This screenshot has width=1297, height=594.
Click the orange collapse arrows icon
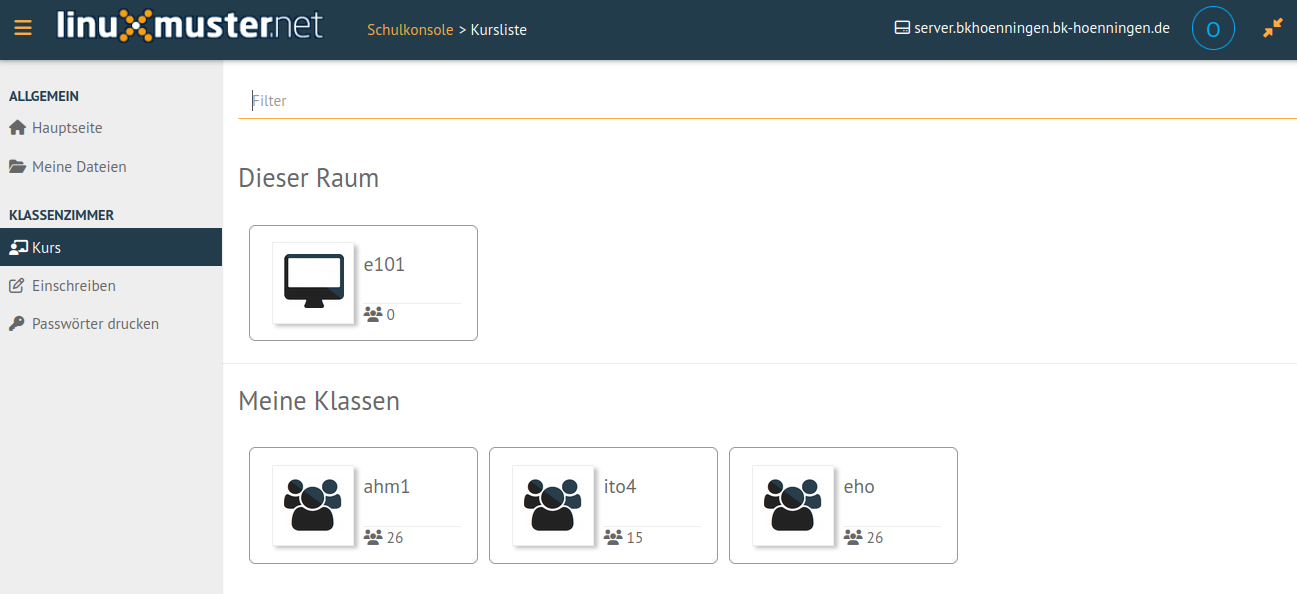1272,29
